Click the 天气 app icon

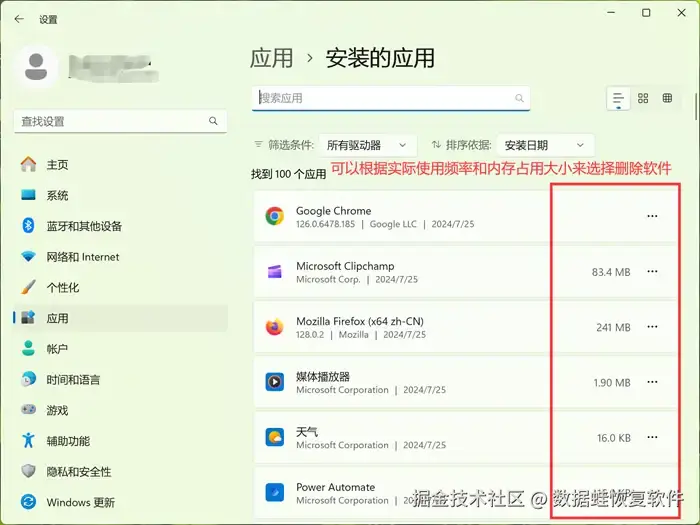pyautogui.click(x=275, y=438)
